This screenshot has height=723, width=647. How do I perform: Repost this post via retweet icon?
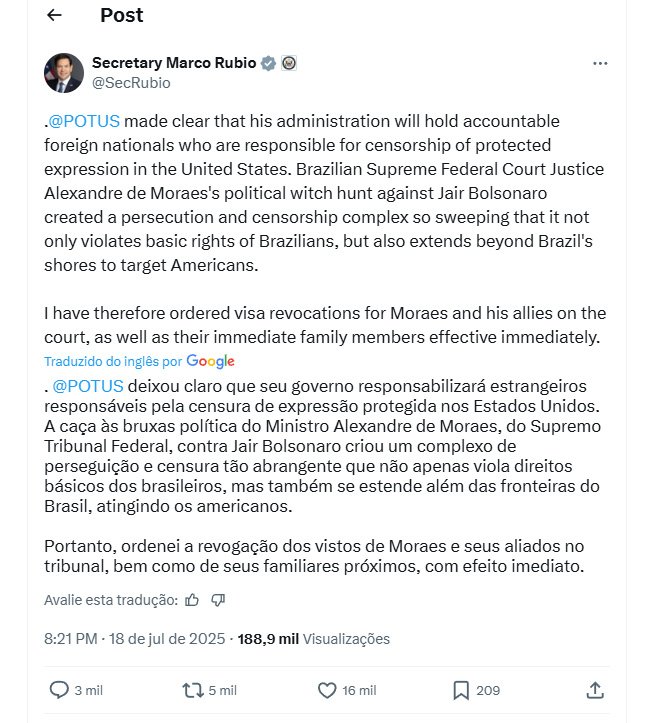click(193, 690)
